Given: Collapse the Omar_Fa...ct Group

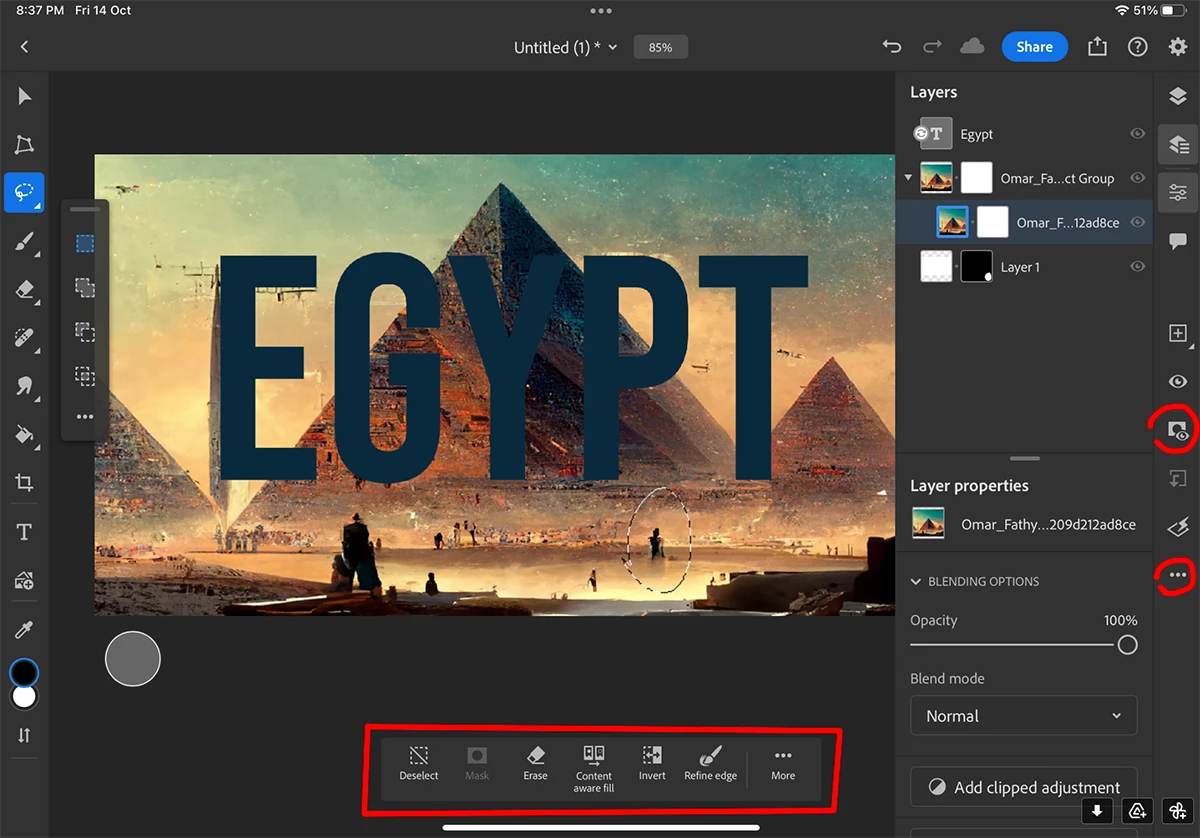Looking at the screenshot, I should [x=908, y=178].
